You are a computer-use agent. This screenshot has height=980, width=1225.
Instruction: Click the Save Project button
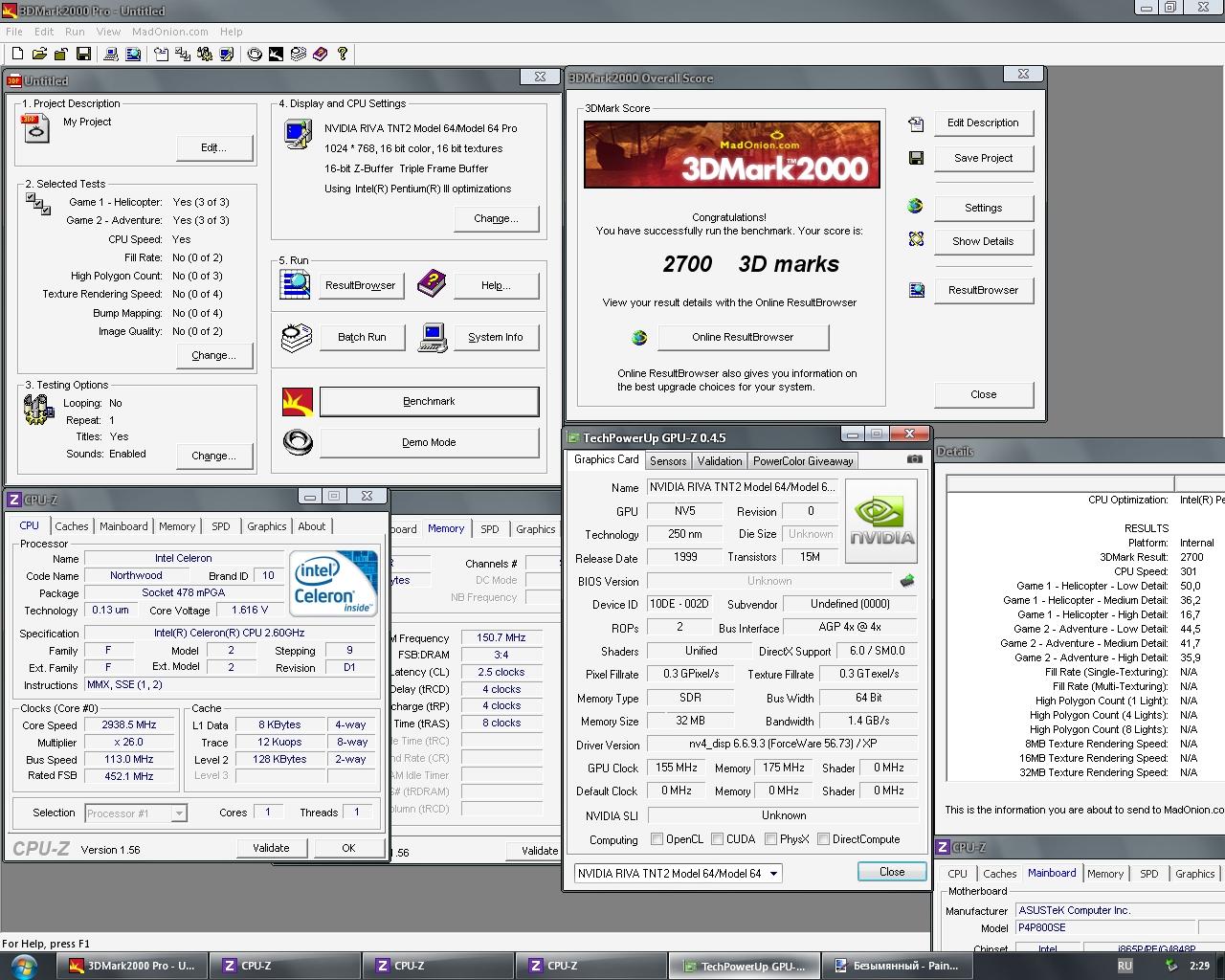(x=983, y=158)
